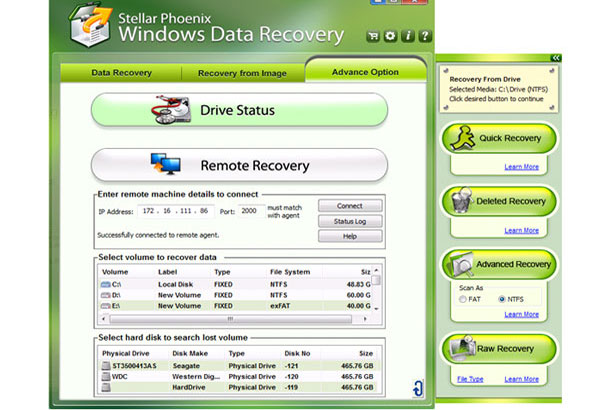The width and height of the screenshot is (590, 410).
Task: Click the unnamed HardDrive disk icon
Action: [106, 387]
